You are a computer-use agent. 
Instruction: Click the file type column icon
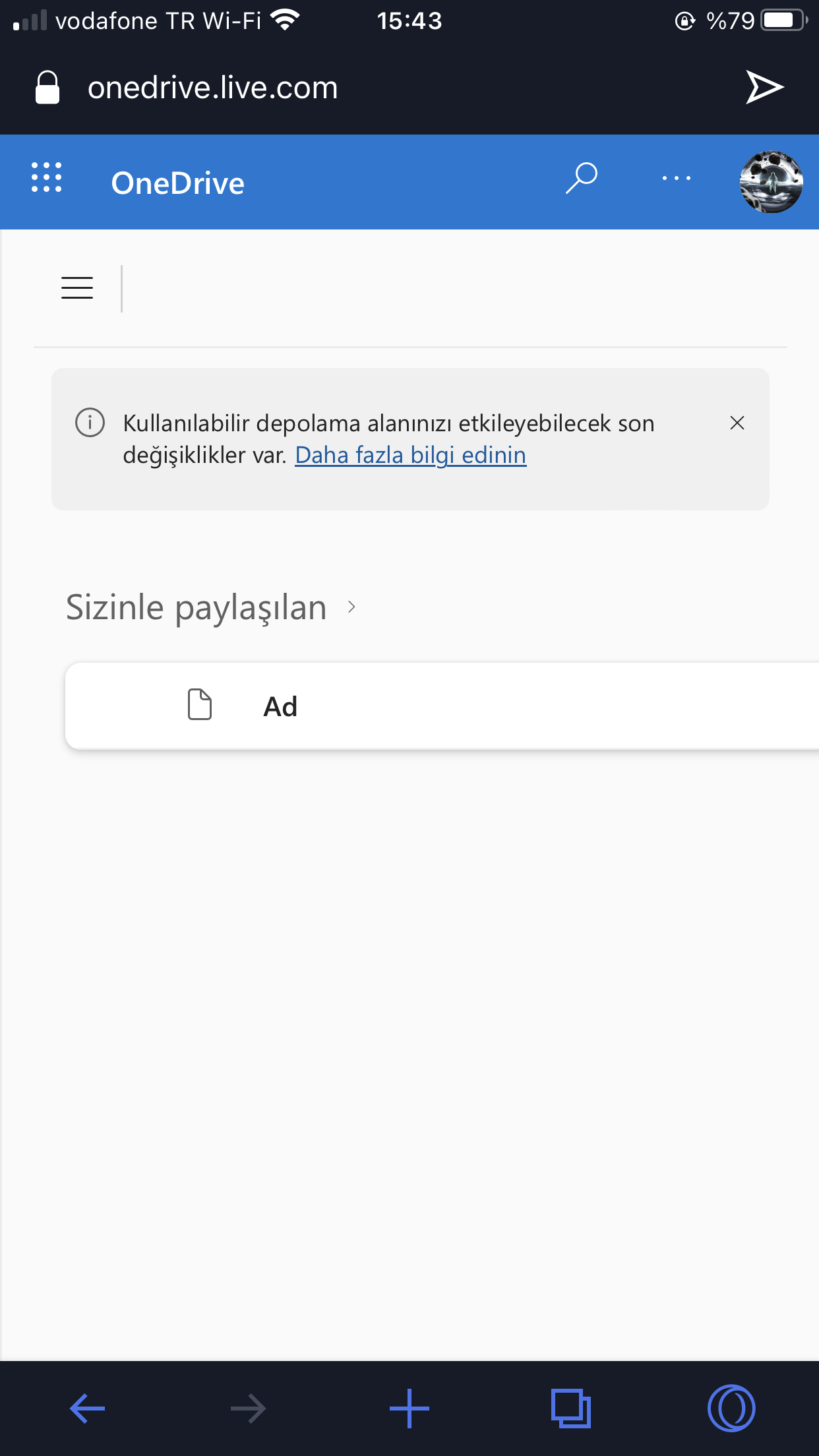200,705
